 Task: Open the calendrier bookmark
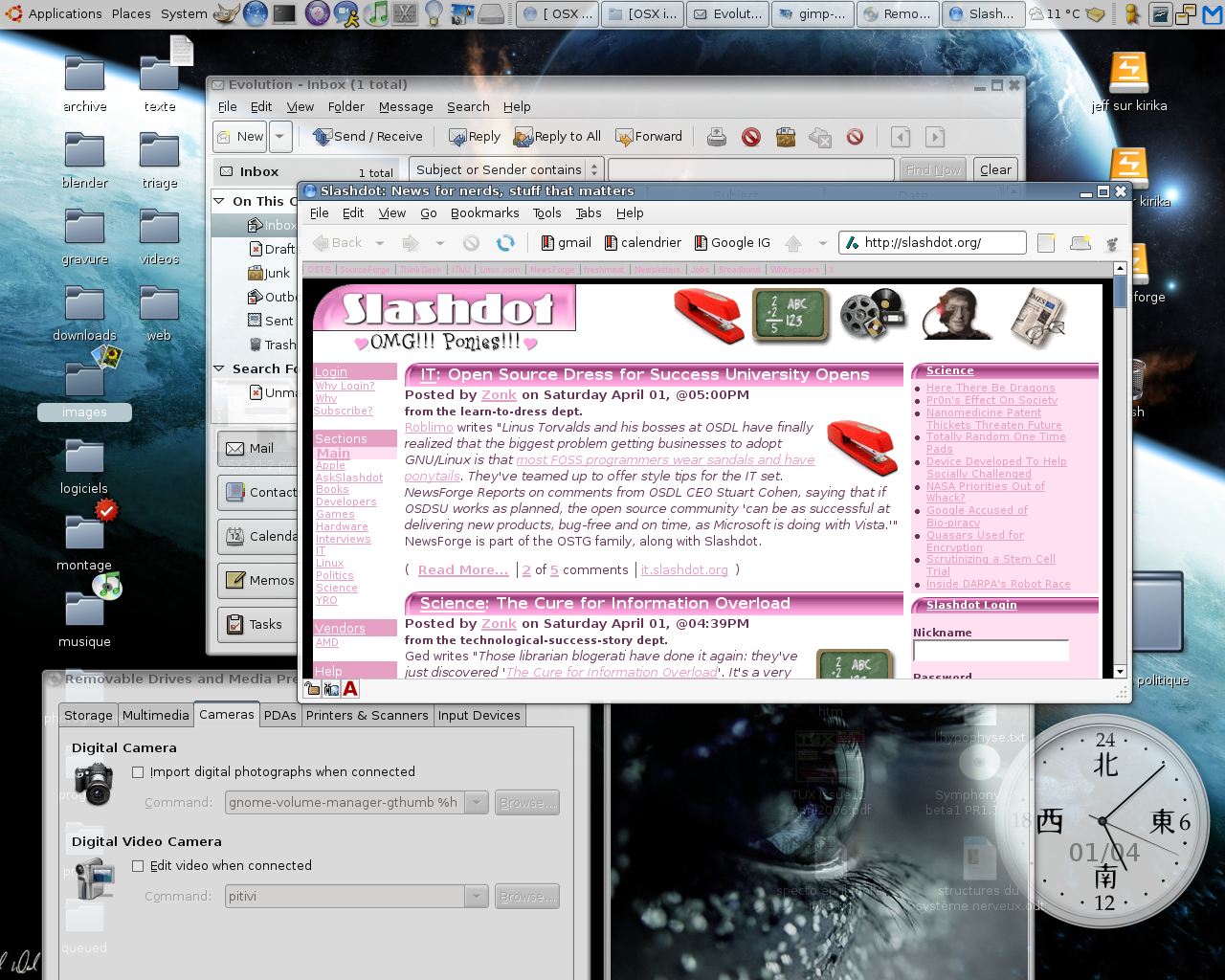pos(642,243)
